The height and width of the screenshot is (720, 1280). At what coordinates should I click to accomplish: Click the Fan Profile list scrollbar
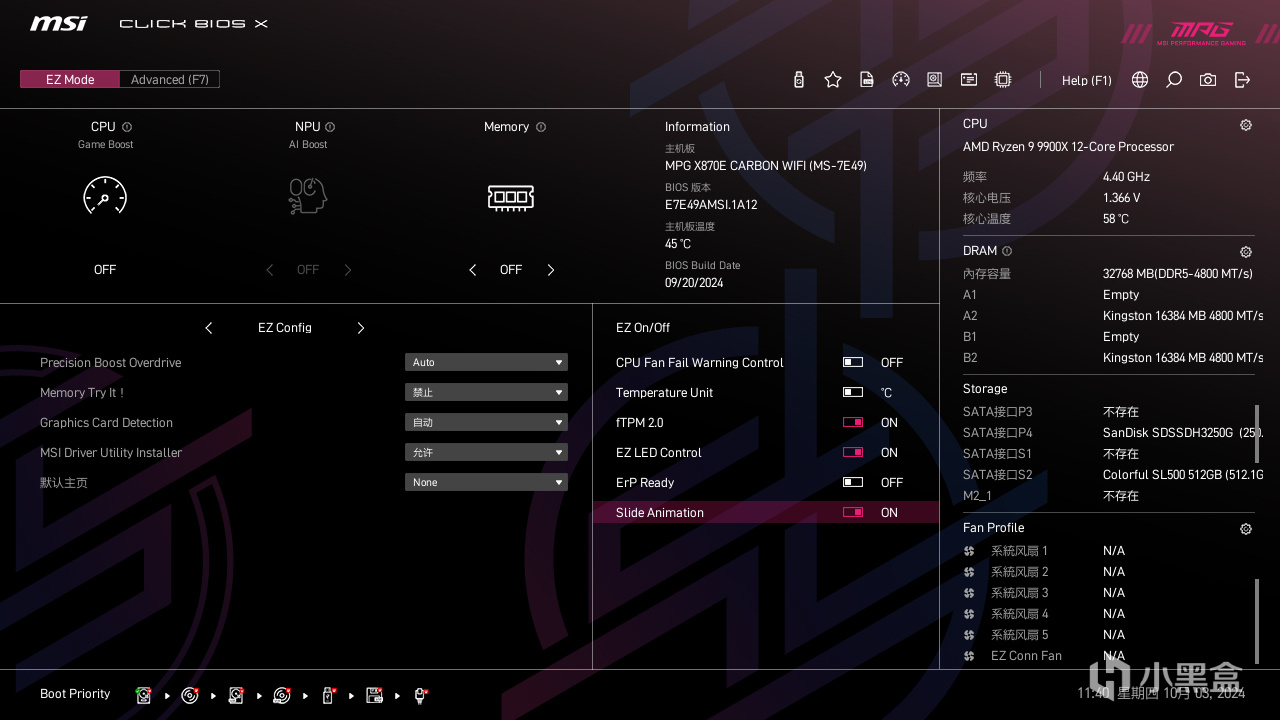coord(1257,620)
